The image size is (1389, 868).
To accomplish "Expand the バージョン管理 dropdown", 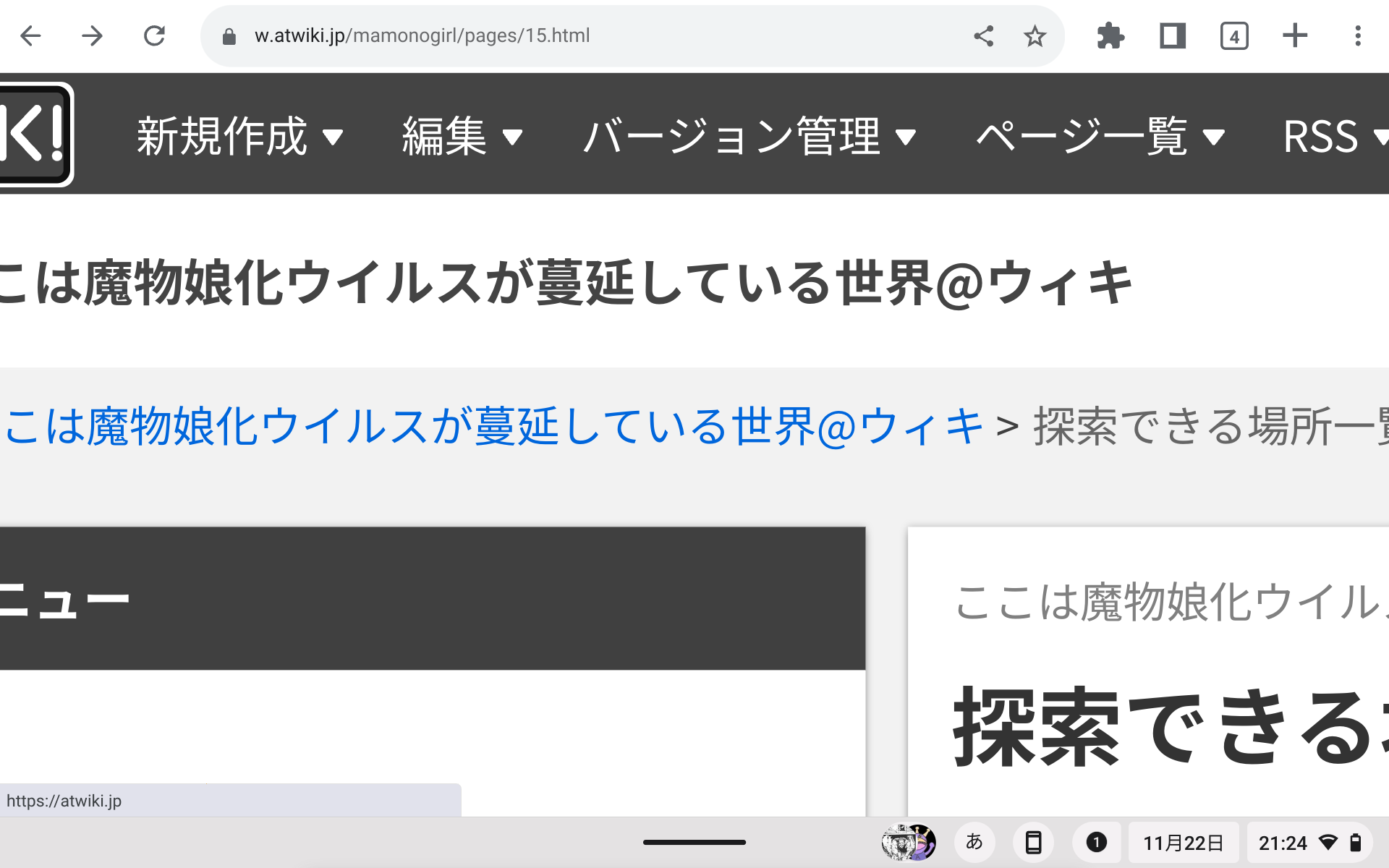I will (x=749, y=136).
